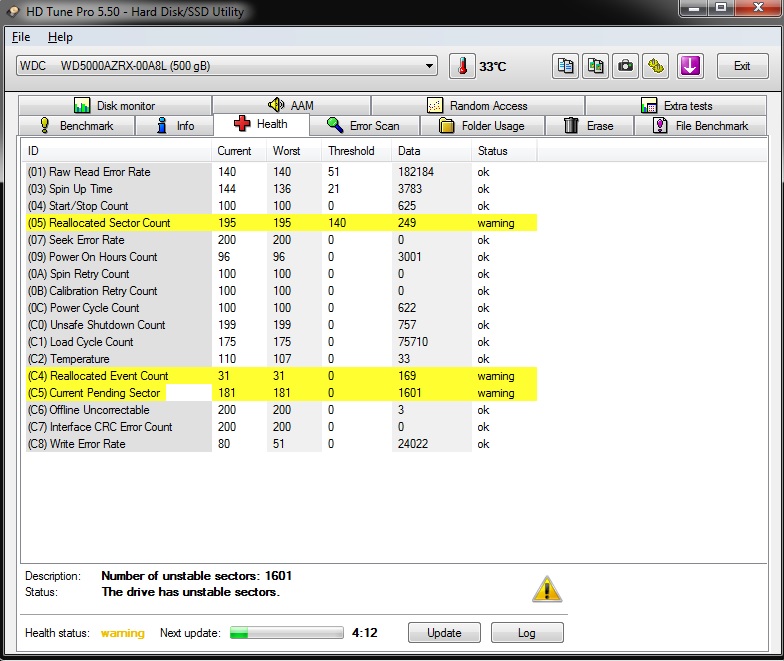
Task: Click the thermometer temperature icon
Action: [462, 66]
